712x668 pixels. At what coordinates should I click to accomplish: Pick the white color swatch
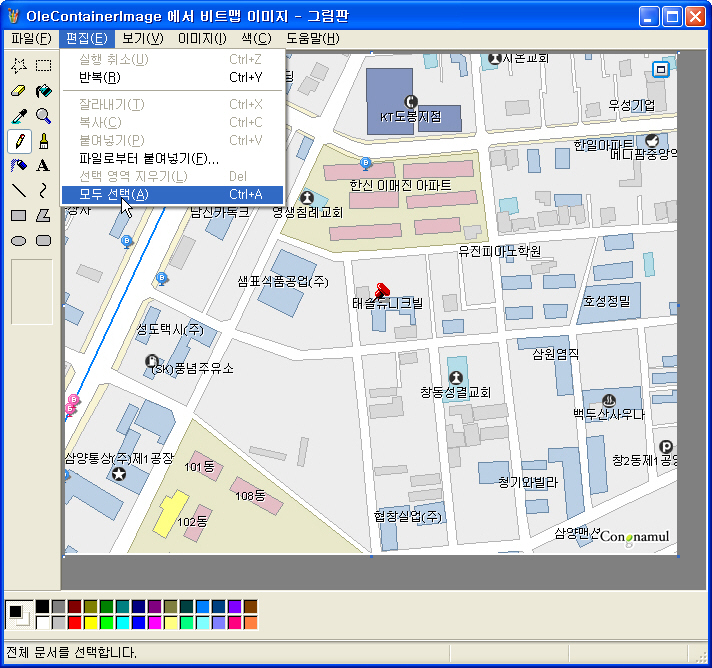point(43,622)
